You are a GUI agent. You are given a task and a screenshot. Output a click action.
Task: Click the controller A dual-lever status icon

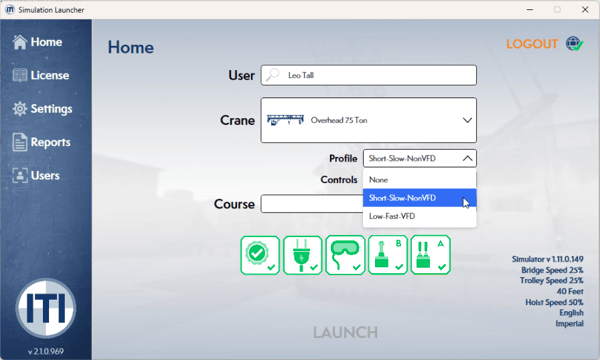point(430,255)
